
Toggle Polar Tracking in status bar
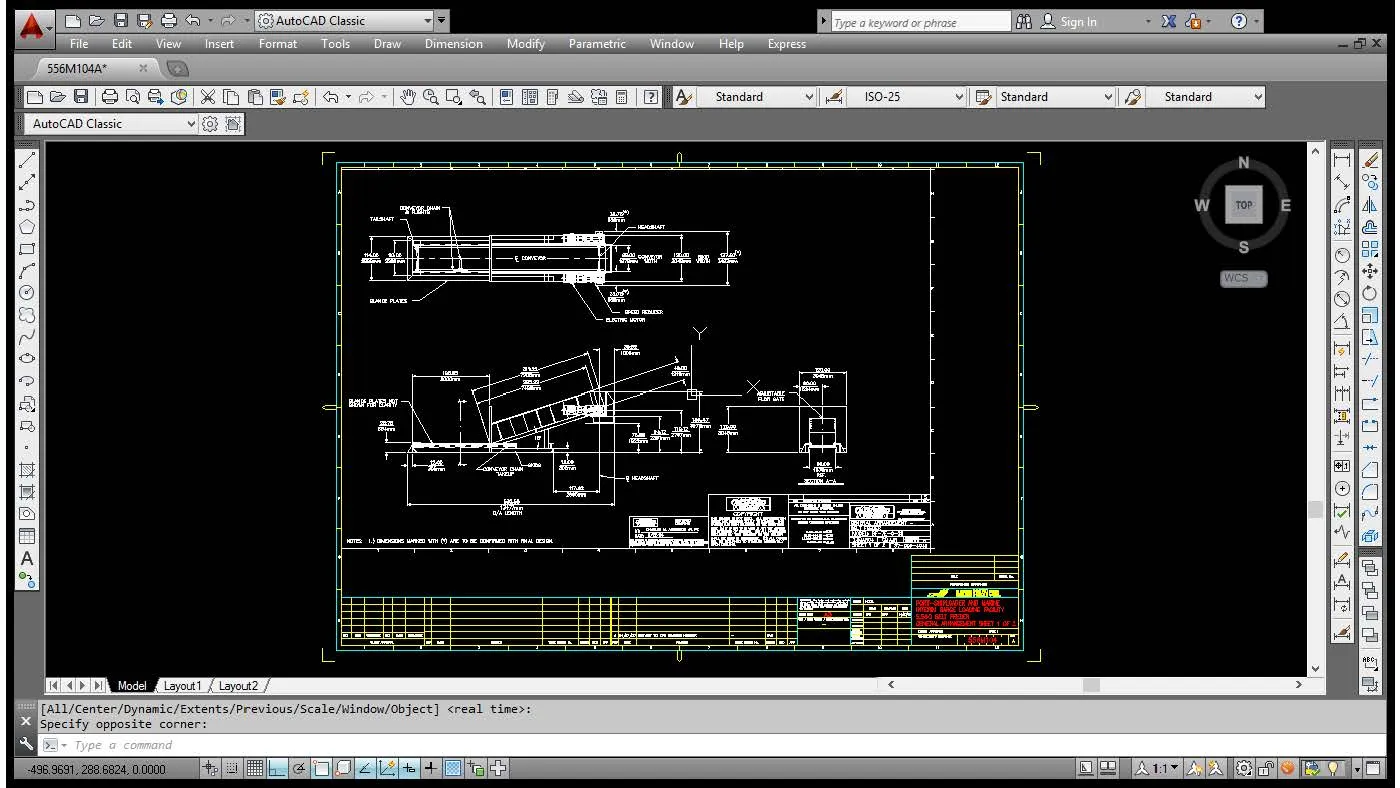pos(299,768)
